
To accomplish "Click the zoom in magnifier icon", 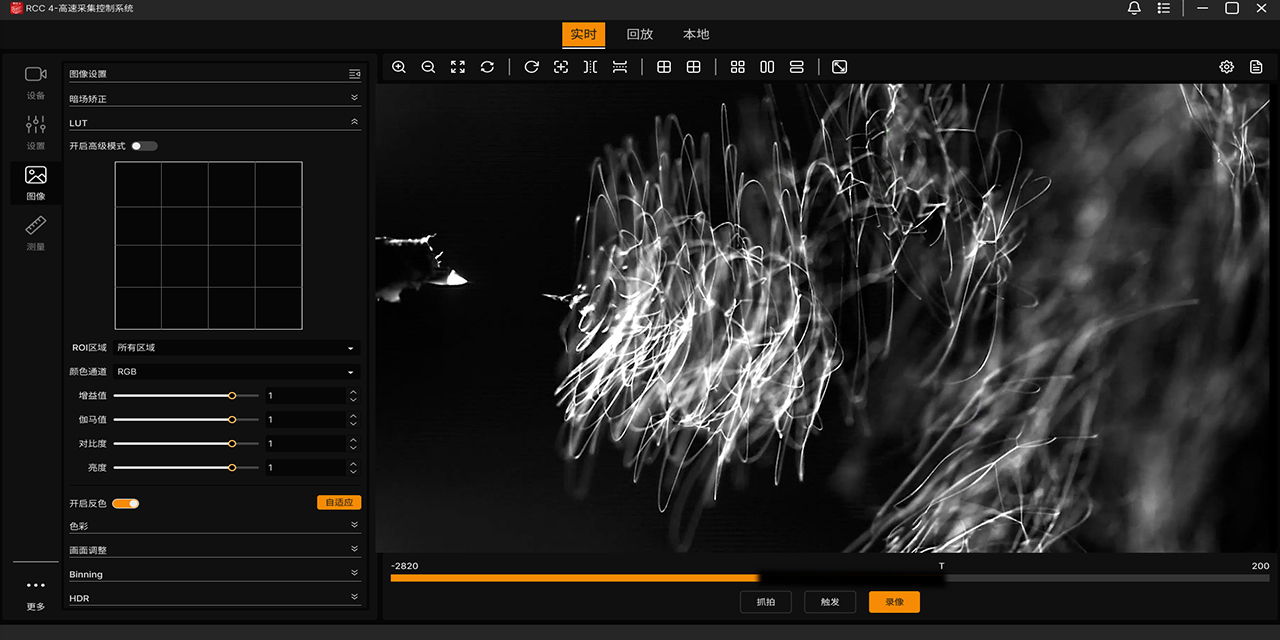I will coord(399,67).
